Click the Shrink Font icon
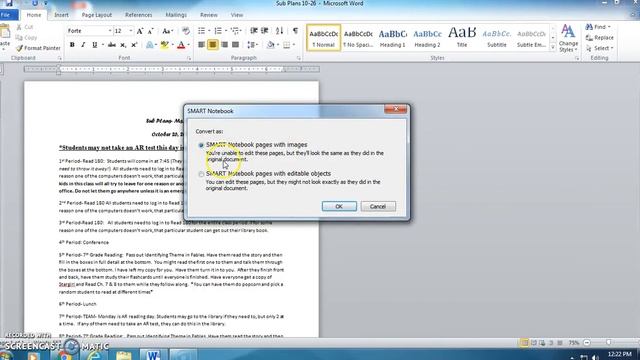This screenshot has height=360, width=640. [151, 31]
